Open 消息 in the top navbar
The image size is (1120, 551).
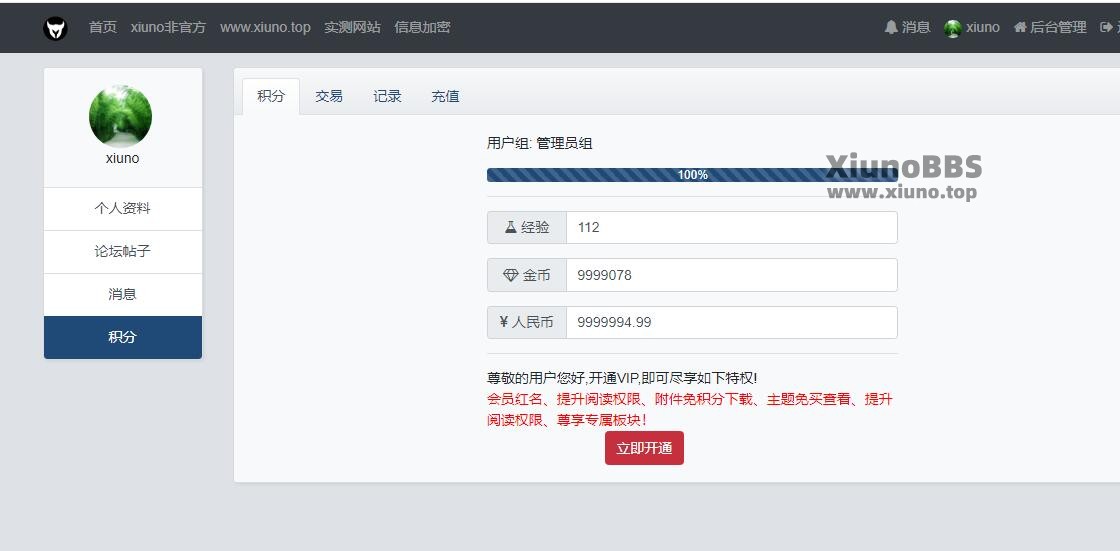pos(916,27)
